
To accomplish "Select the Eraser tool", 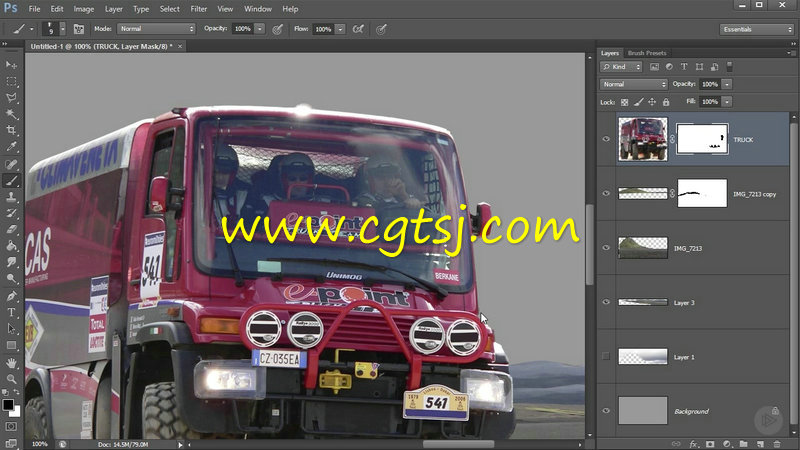I will [x=11, y=230].
